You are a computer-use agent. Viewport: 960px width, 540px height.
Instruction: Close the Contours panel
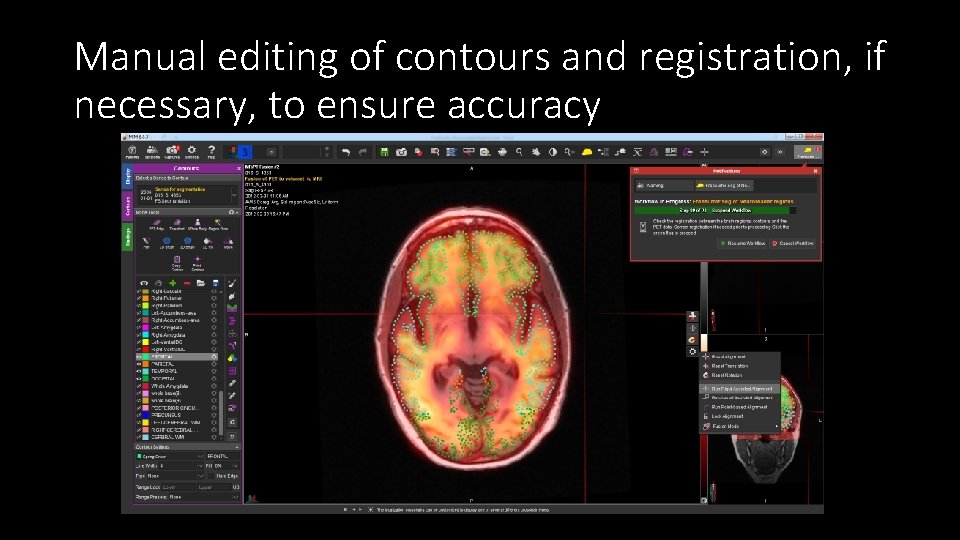[x=238, y=168]
